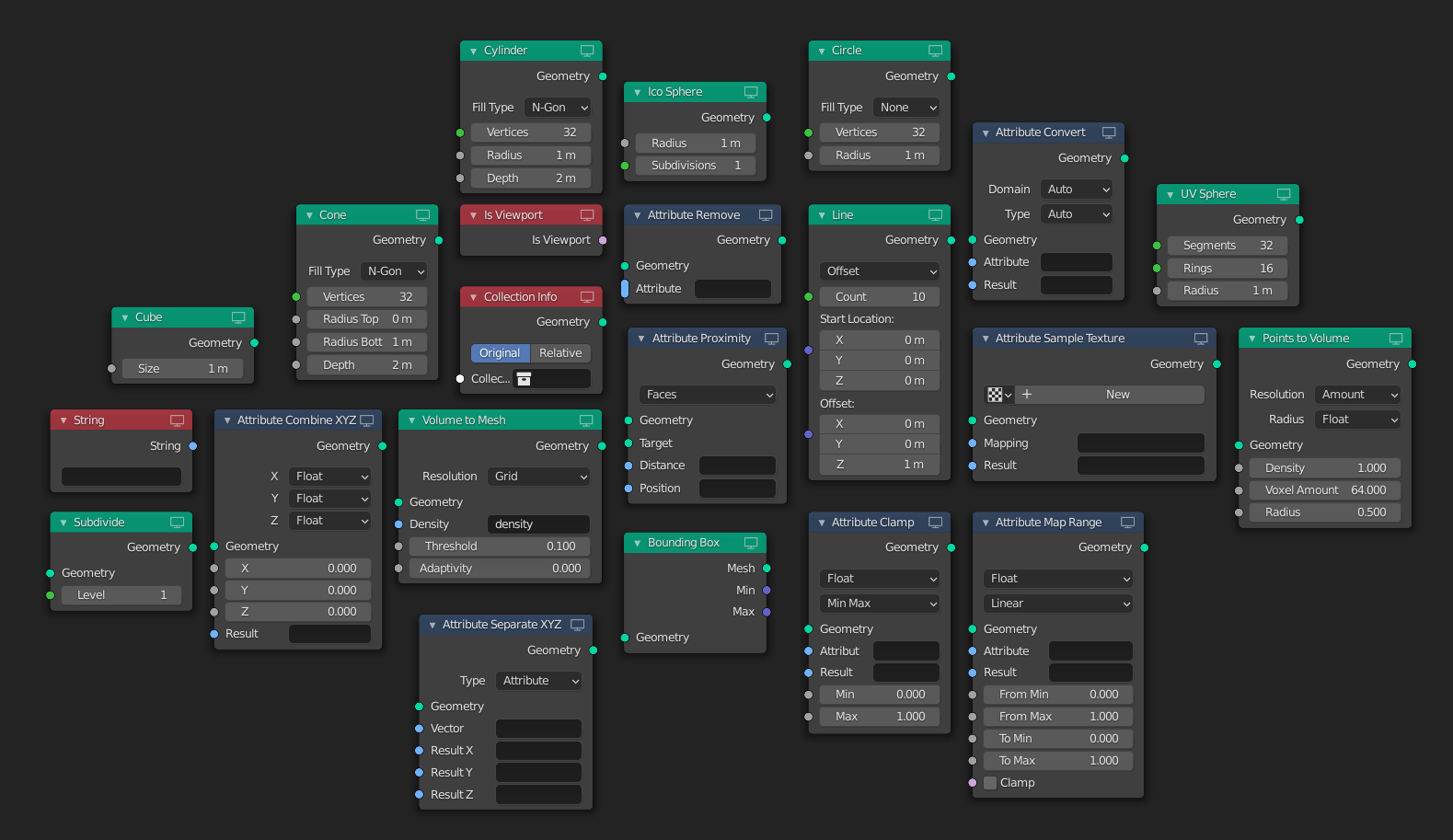This screenshot has height=840, width=1453.
Task: Select Original option in Collection Info node
Action: [x=500, y=353]
